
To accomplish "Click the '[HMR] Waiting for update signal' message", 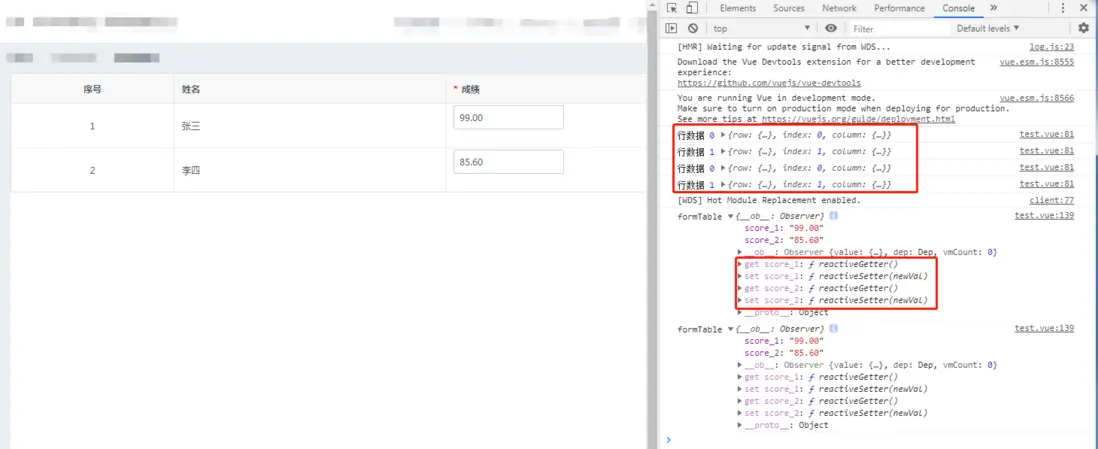I will coord(784,47).
